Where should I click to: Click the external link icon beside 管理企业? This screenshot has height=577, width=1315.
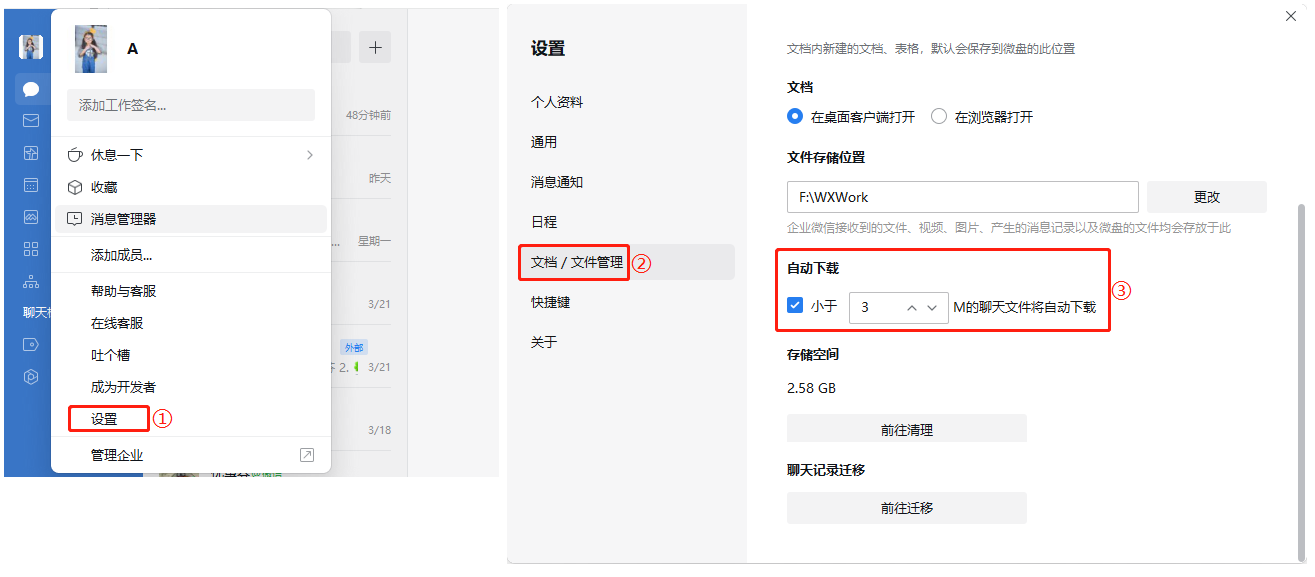coord(307,455)
